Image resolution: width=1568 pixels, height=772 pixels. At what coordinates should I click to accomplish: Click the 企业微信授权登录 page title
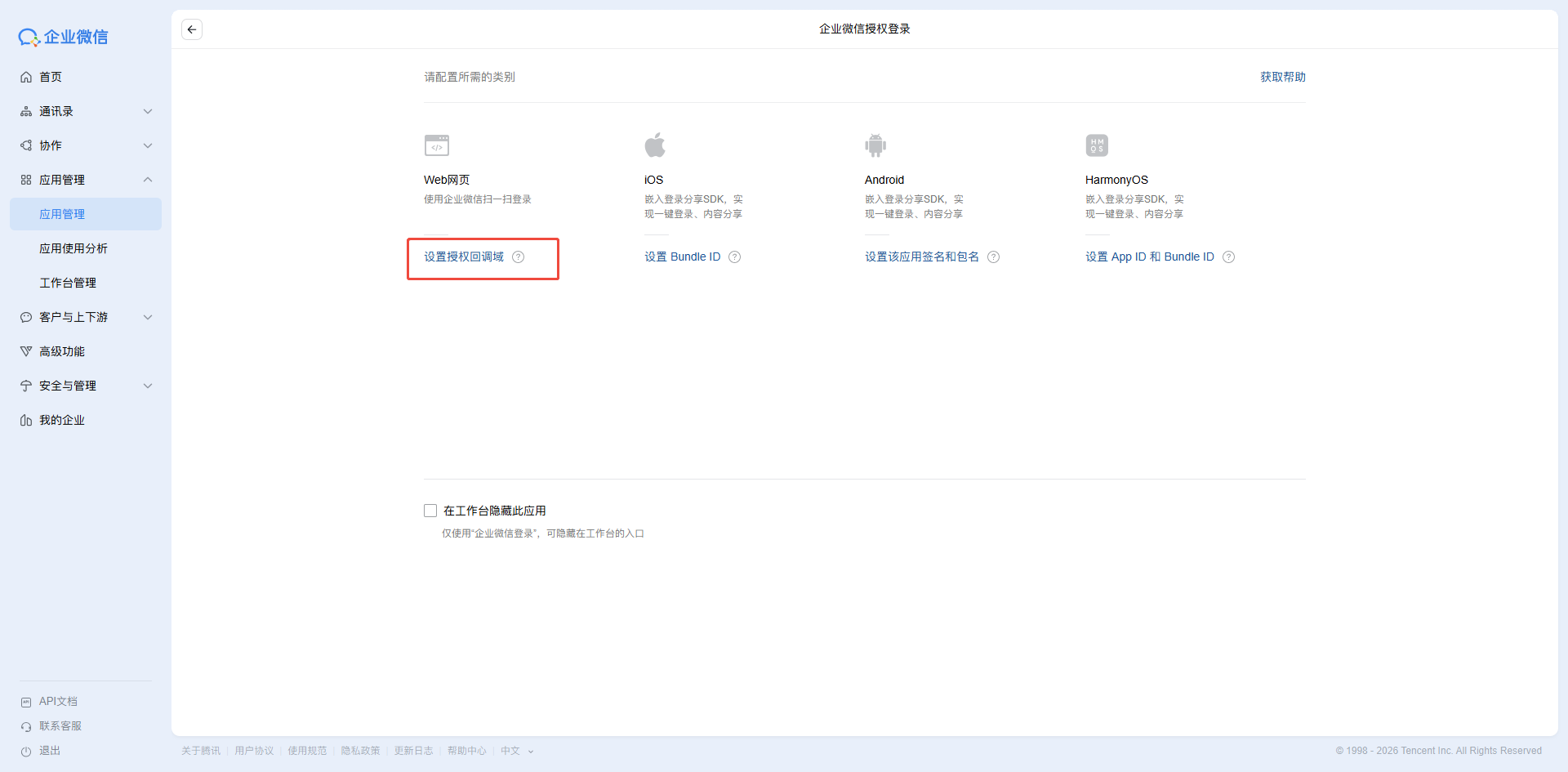pyautogui.click(x=865, y=29)
